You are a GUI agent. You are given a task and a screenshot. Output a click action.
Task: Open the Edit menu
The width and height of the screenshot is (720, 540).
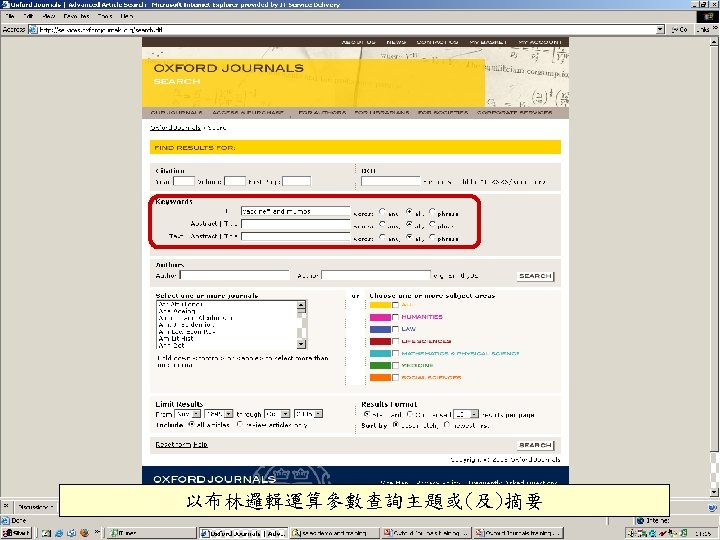click(x=28, y=16)
